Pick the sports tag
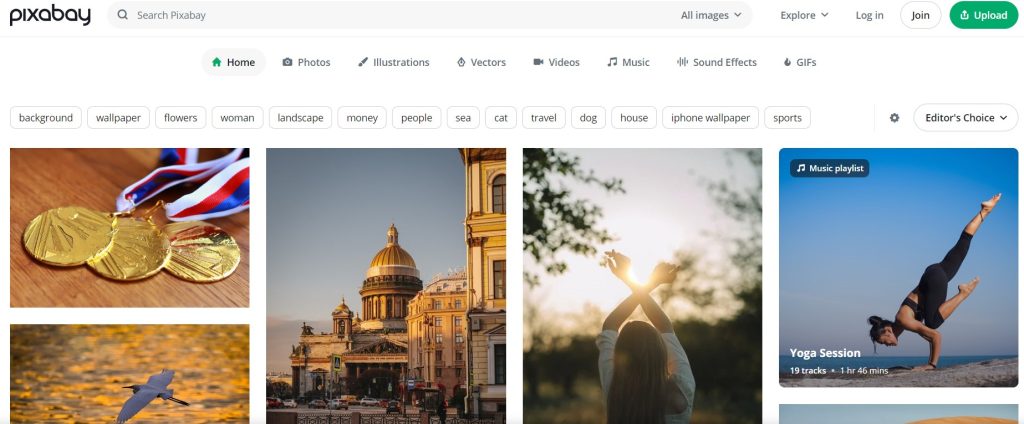1024x424 pixels. click(x=788, y=118)
